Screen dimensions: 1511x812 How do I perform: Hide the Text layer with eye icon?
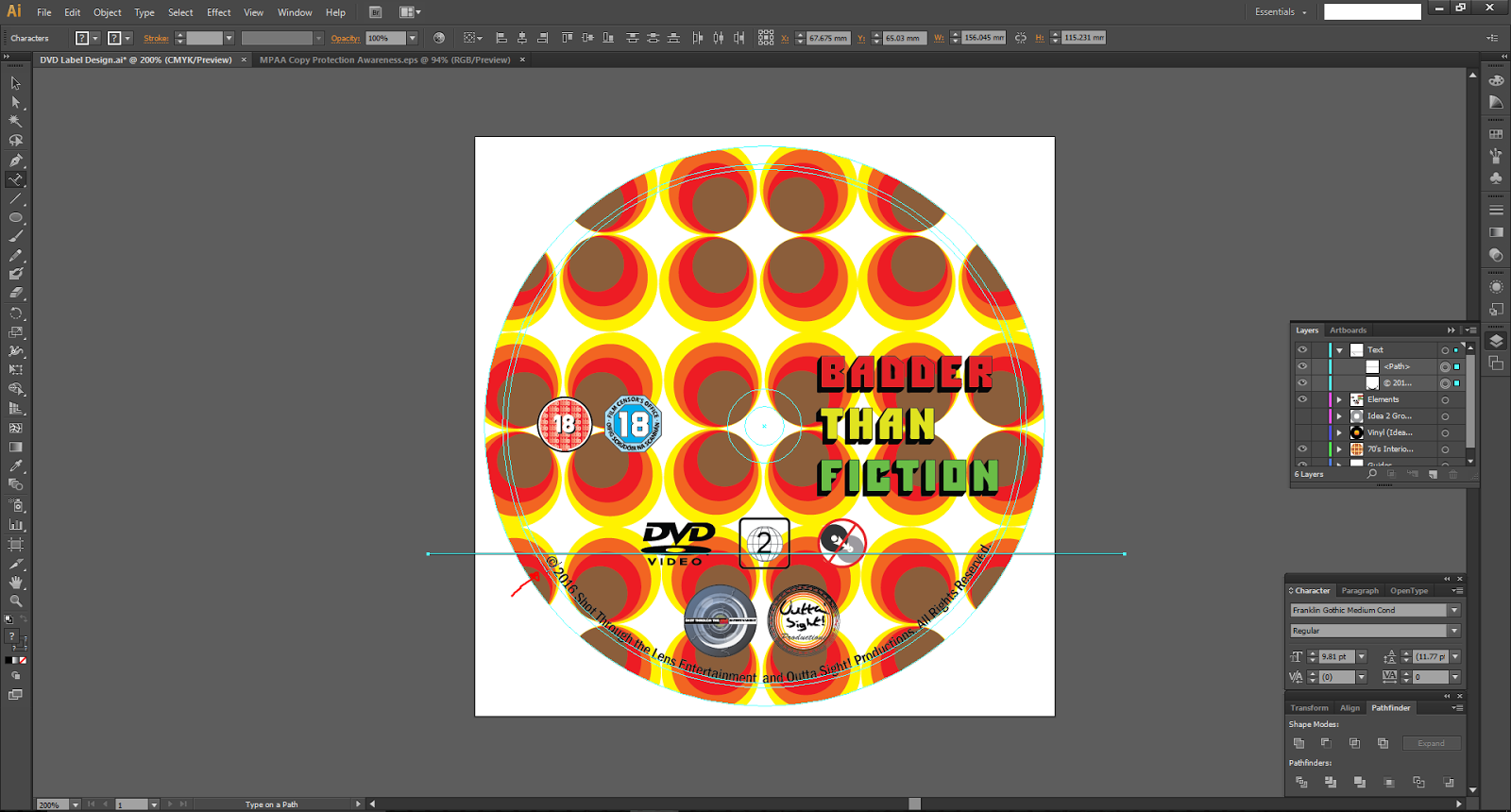[x=1302, y=349]
